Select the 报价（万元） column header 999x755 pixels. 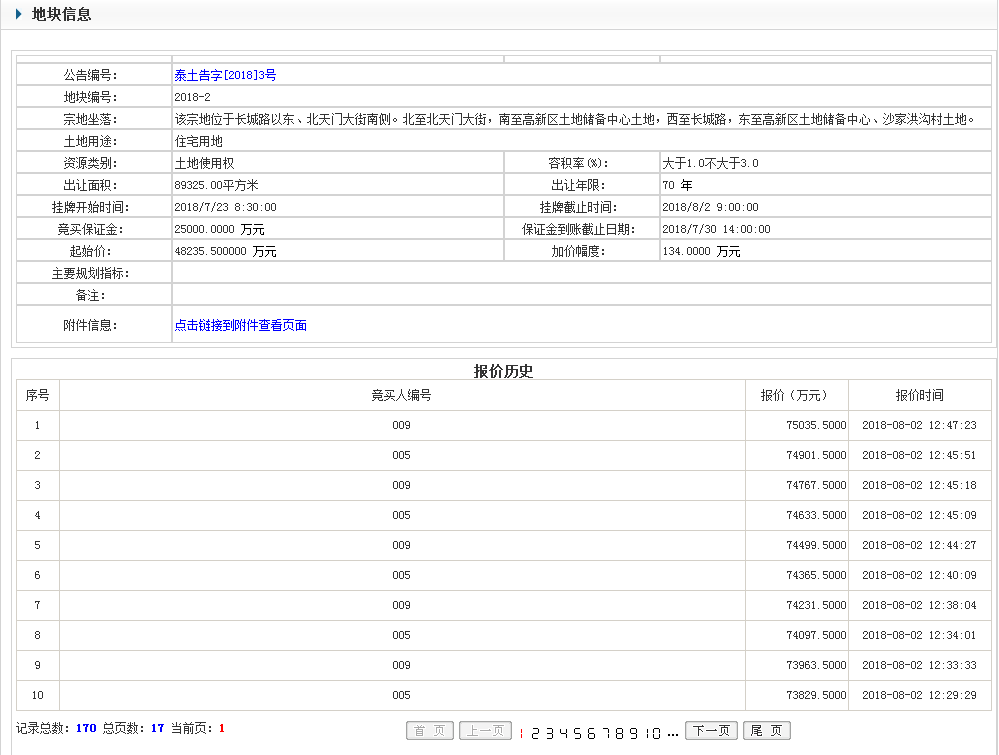click(796, 395)
